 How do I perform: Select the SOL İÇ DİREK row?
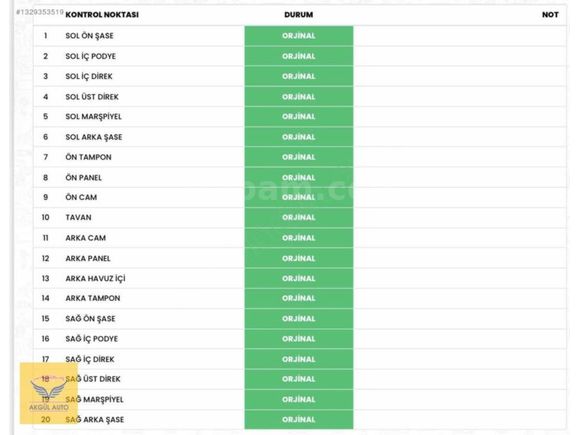(300, 76)
